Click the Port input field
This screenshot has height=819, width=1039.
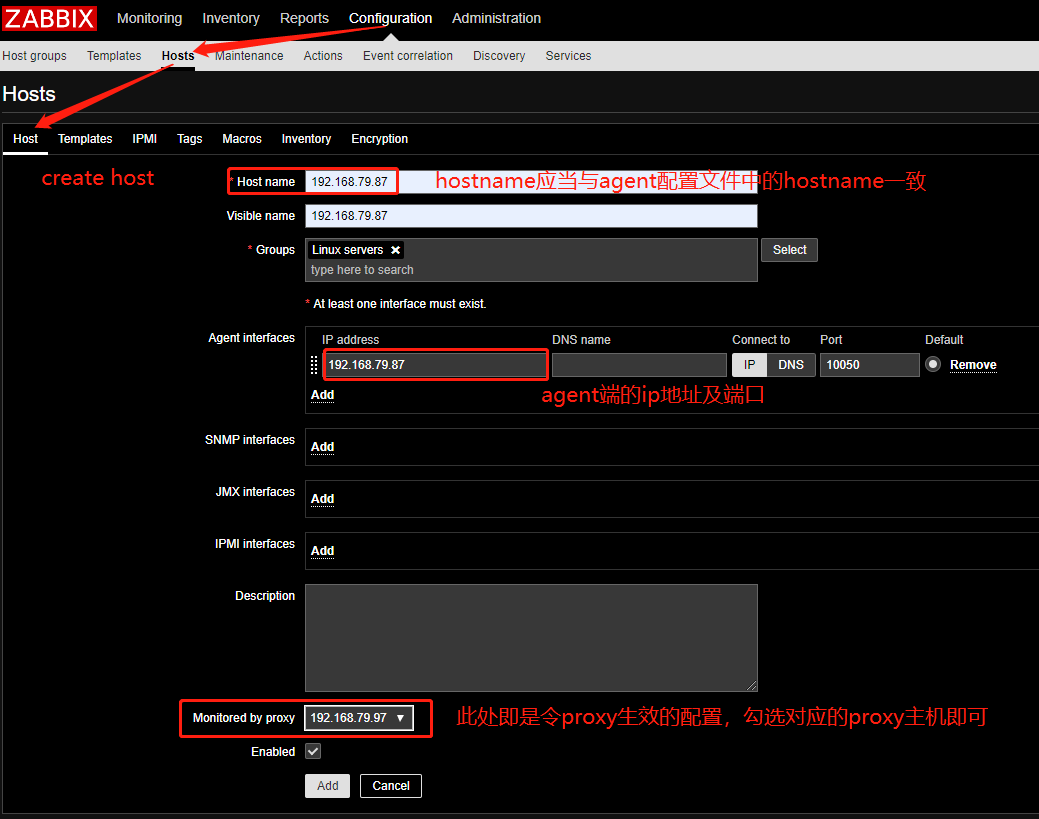tap(869, 364)
